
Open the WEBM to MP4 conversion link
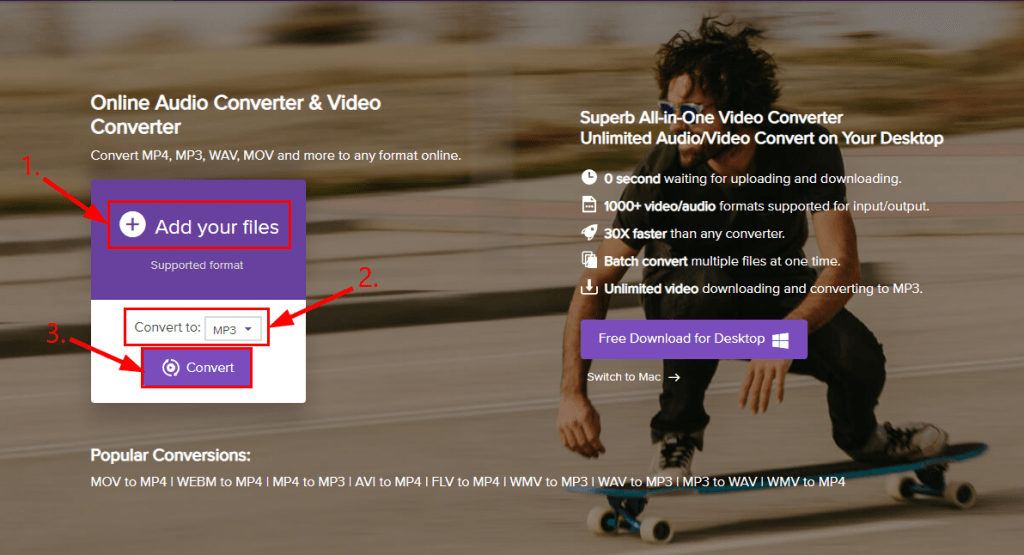pos(219,482)
